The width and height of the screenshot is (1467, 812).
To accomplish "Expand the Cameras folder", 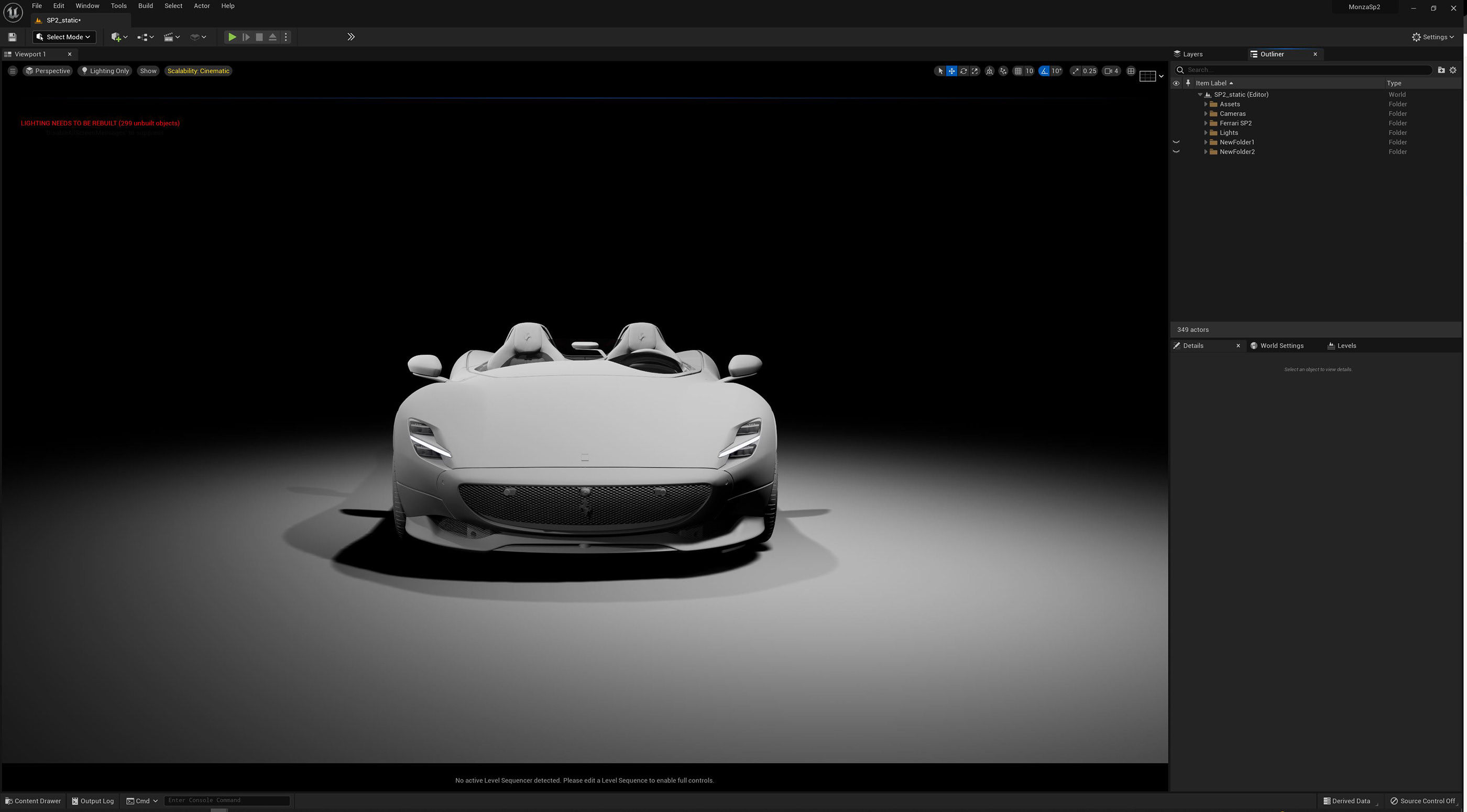I will coord(1206,114).
